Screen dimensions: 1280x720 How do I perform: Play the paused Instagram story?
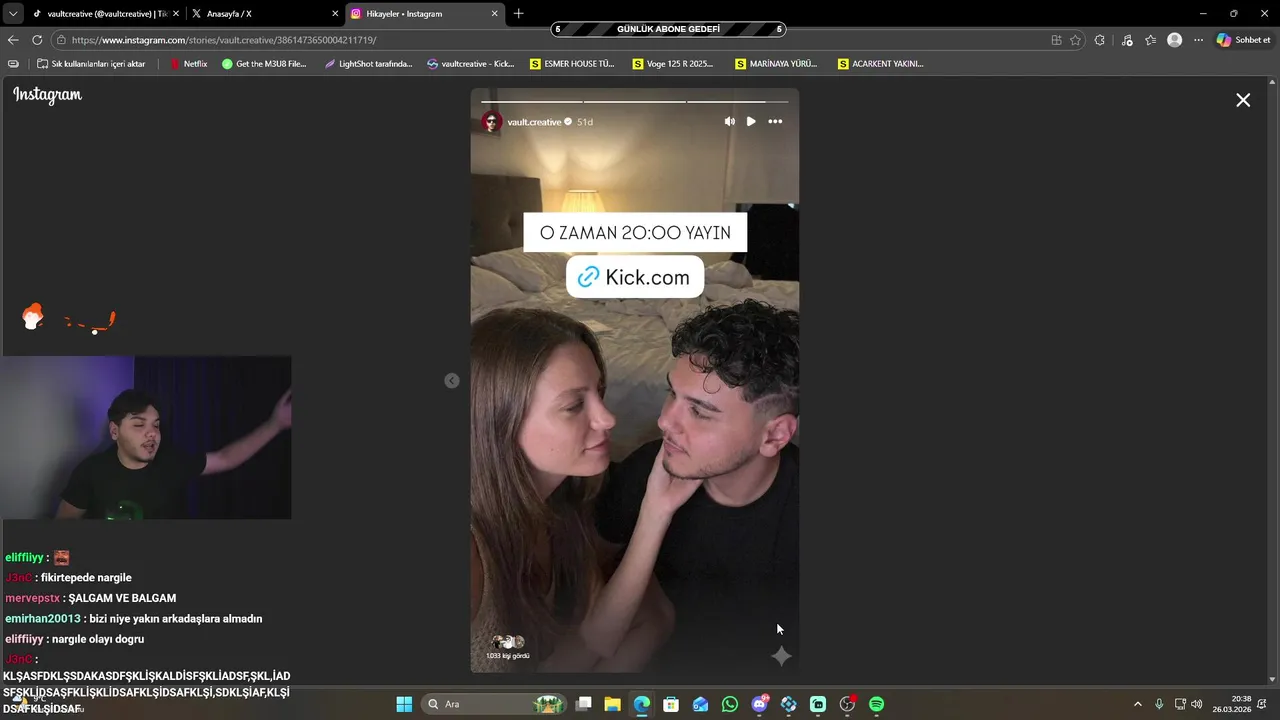click(x=751, y=121)
